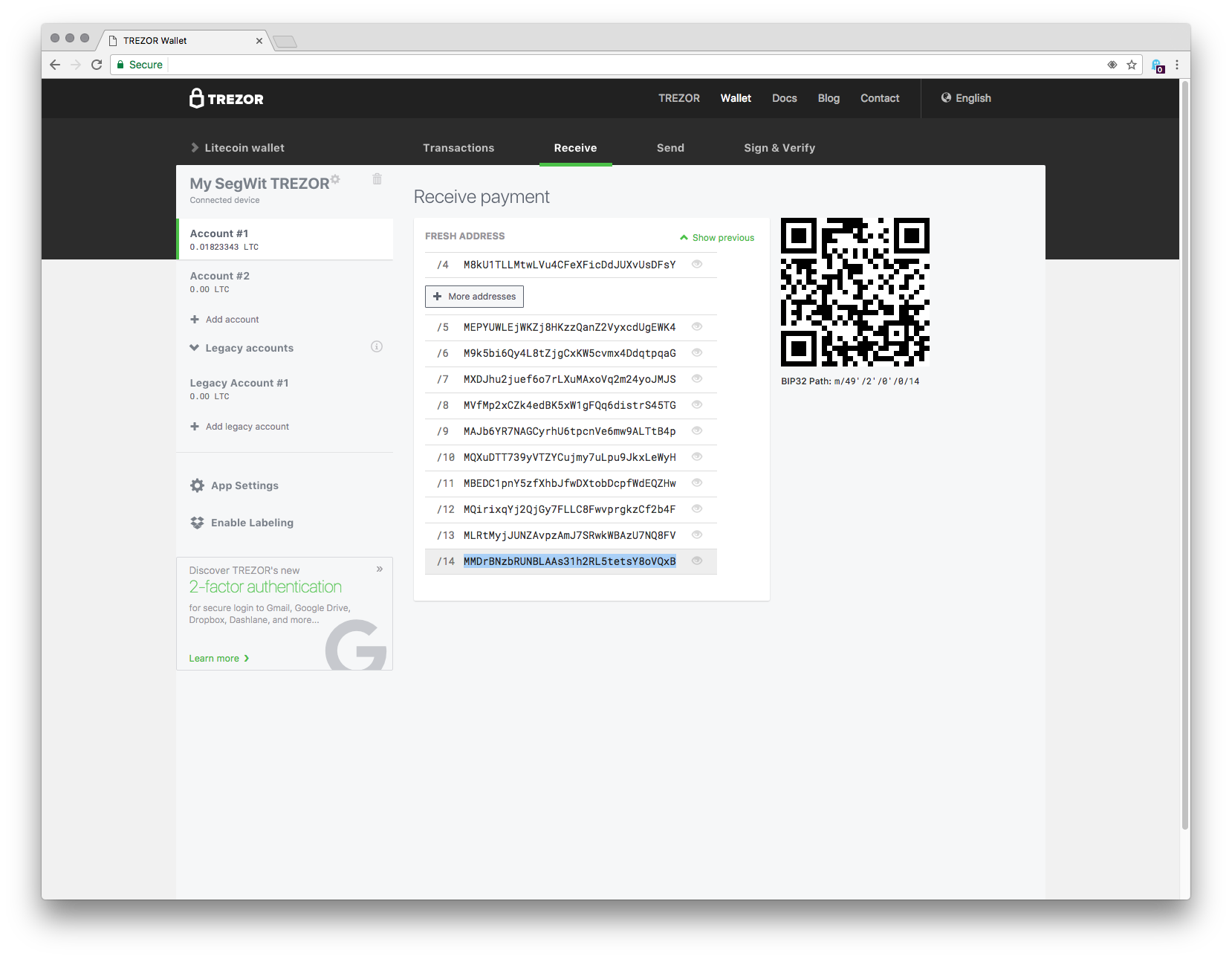Click the Dropbox icon for Enable Labeling

click(197, 523)
